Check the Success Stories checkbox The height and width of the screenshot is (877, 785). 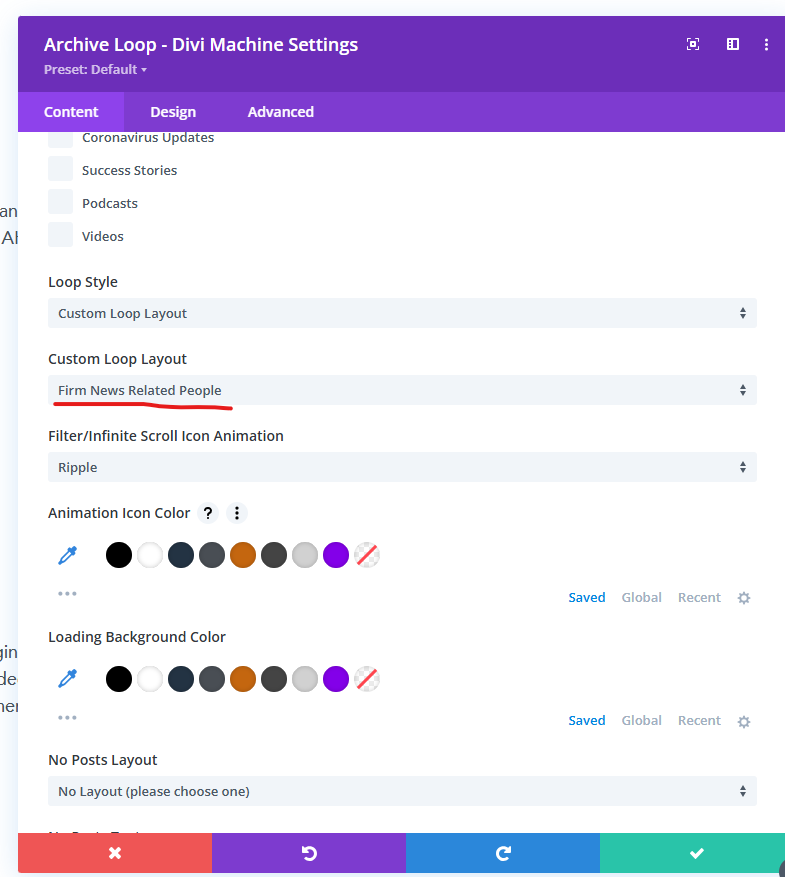click(61, 169)
